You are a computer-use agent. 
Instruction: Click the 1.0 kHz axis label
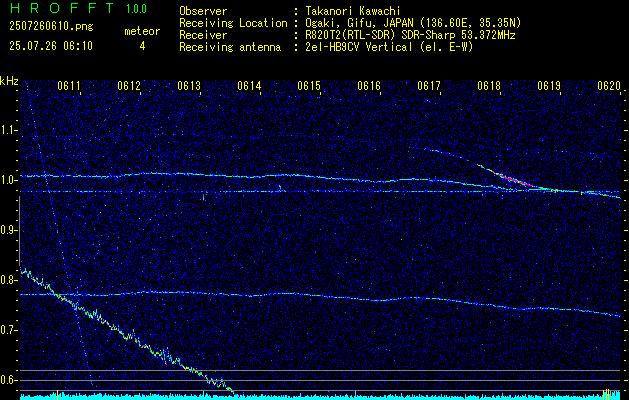[7, 180]
